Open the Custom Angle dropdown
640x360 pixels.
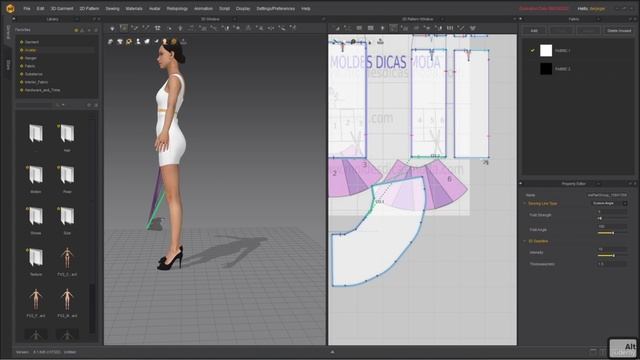click(x=609, y=203)
